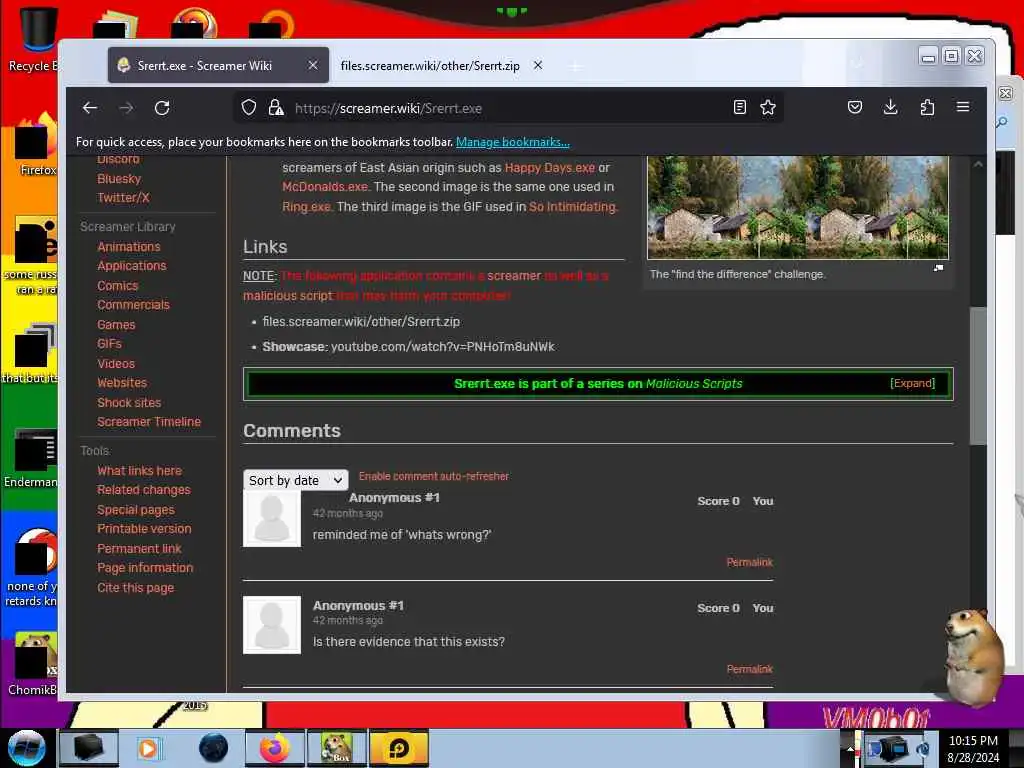Browse the Applications library category
The image size is (1024, 768).
(132, 266)
